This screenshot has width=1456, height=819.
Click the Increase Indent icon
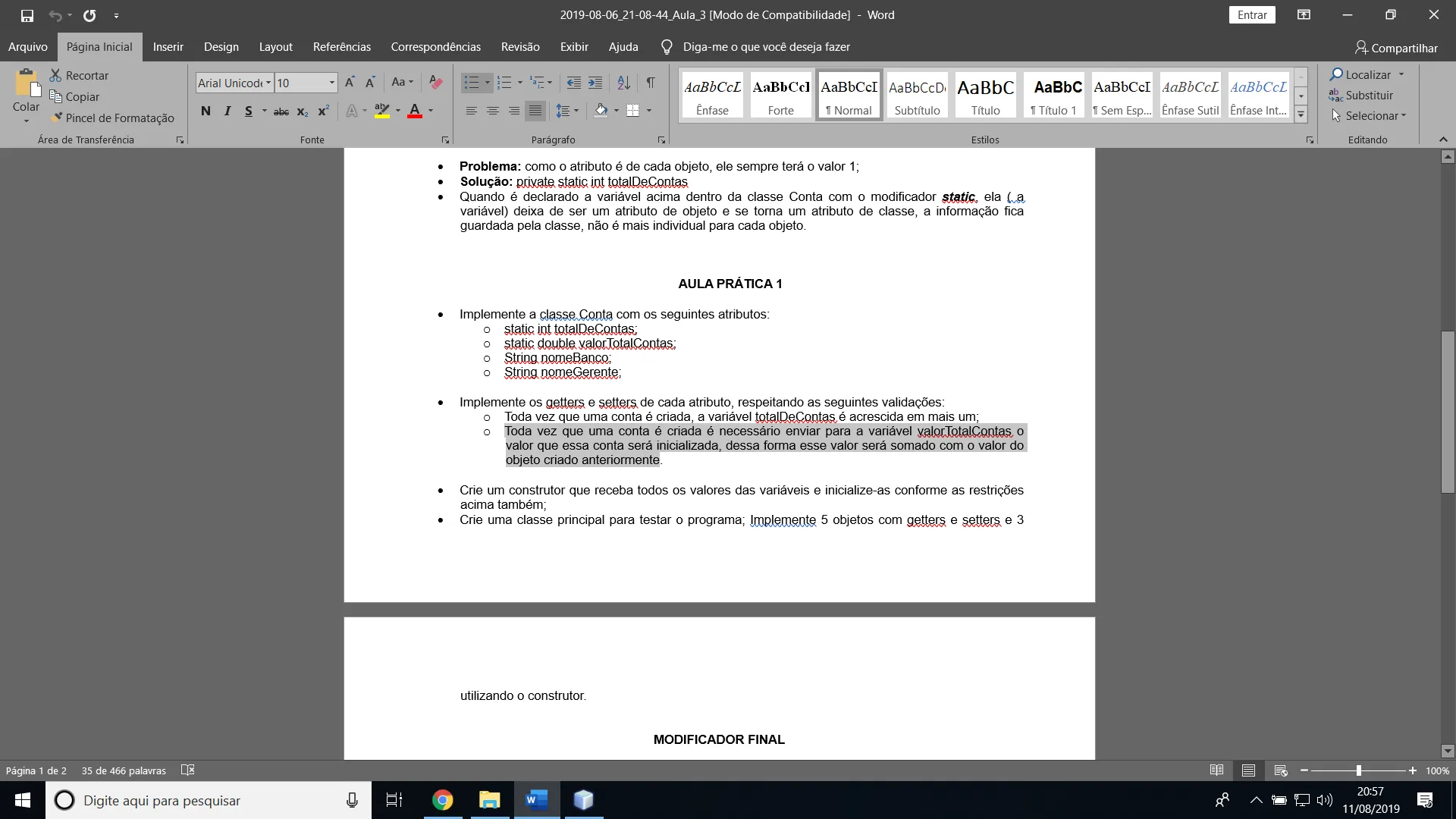point(595,82)
